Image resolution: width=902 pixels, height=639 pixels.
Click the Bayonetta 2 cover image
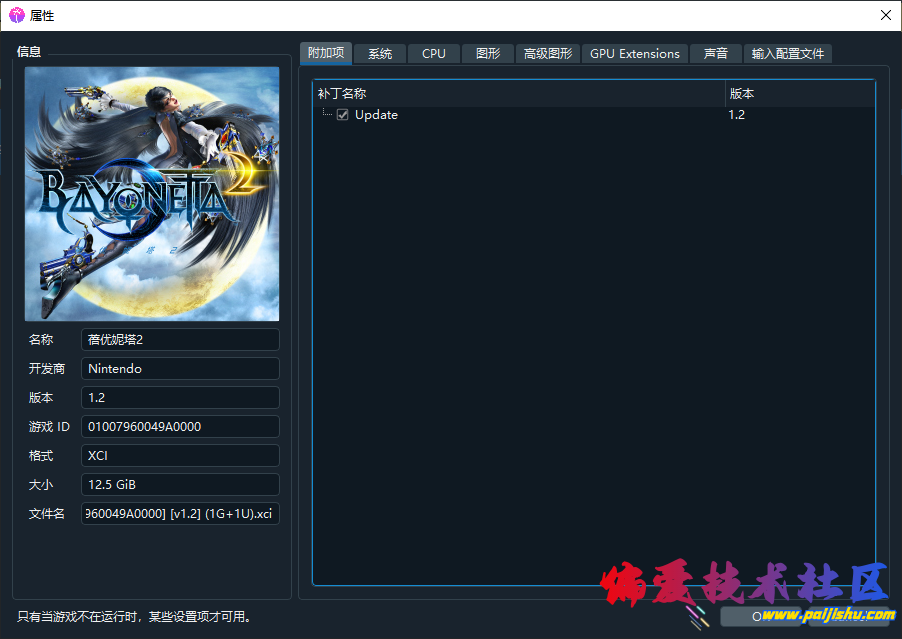[152, 194]
